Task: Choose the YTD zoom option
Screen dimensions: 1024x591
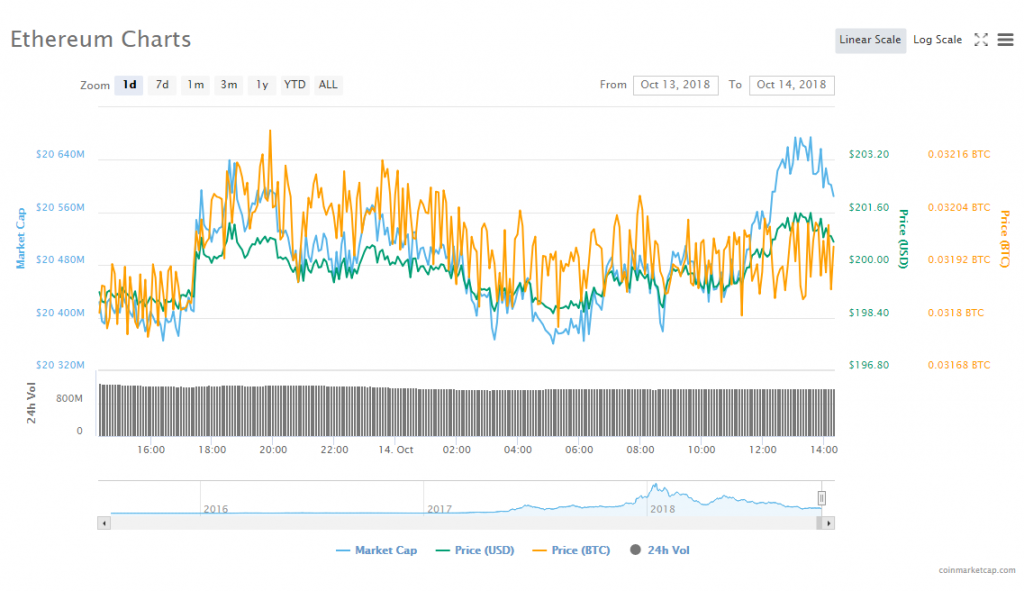Action: pyautogui.click(x=295, y=85)
